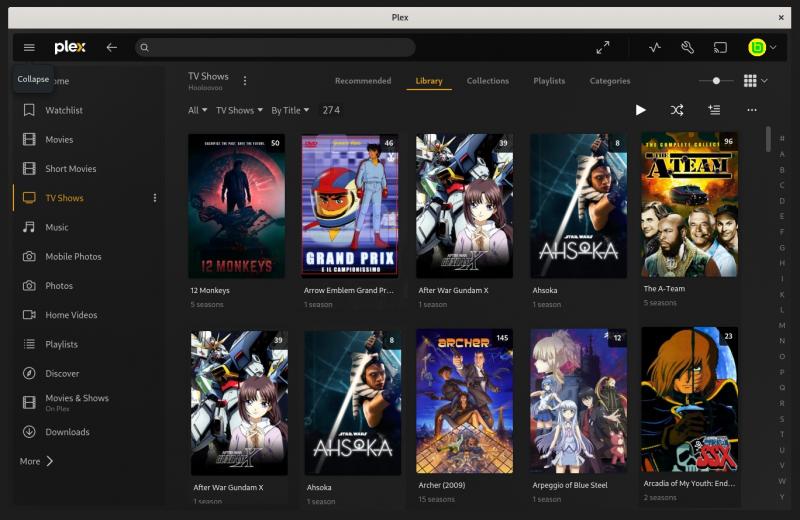Viewport: 800px width, 520px height.
Task: Open the 12 Monkeys poster
Action: [x=237, y=206]
